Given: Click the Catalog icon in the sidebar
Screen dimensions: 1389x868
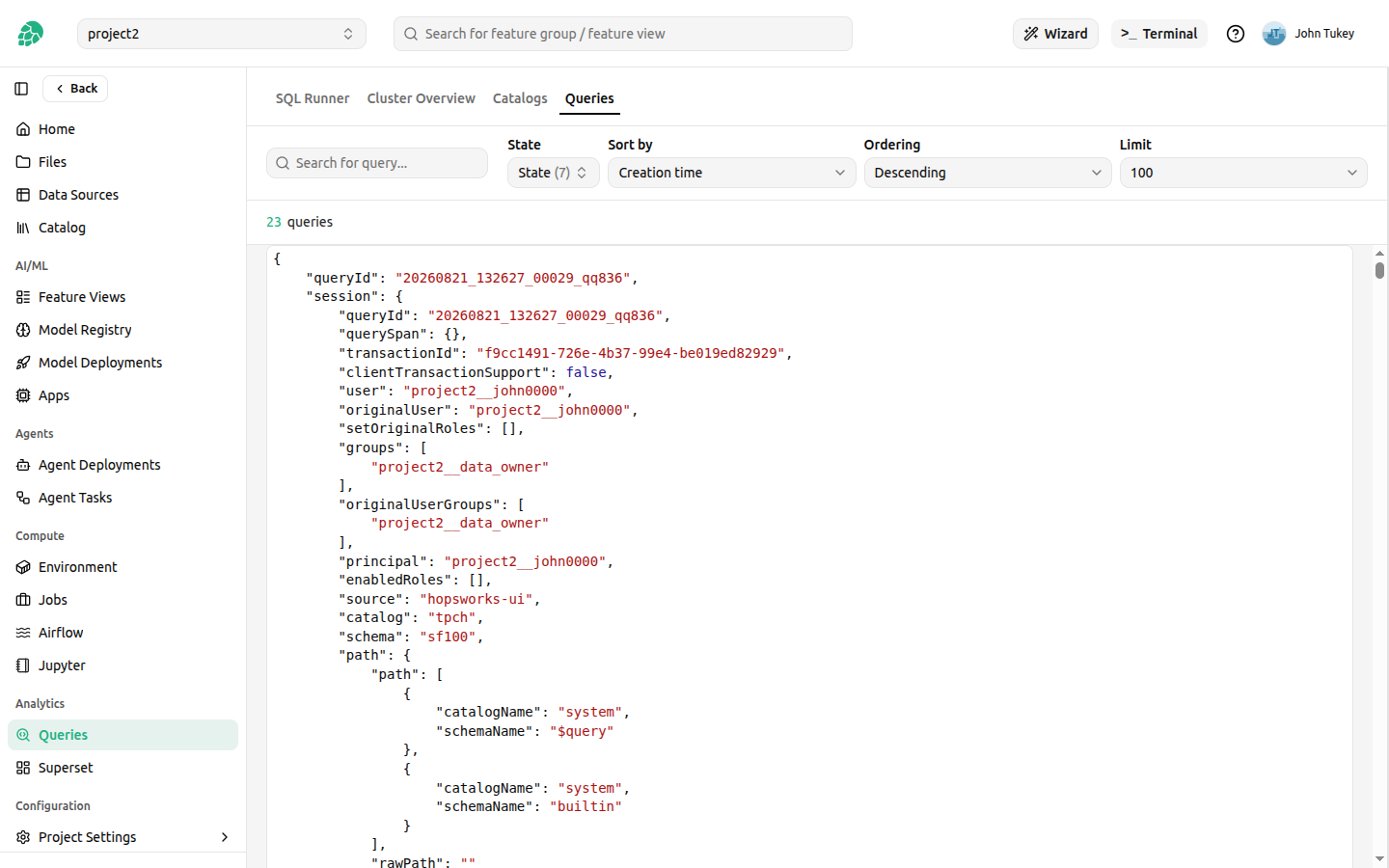Looking at the screenshot, I should 23,228.
